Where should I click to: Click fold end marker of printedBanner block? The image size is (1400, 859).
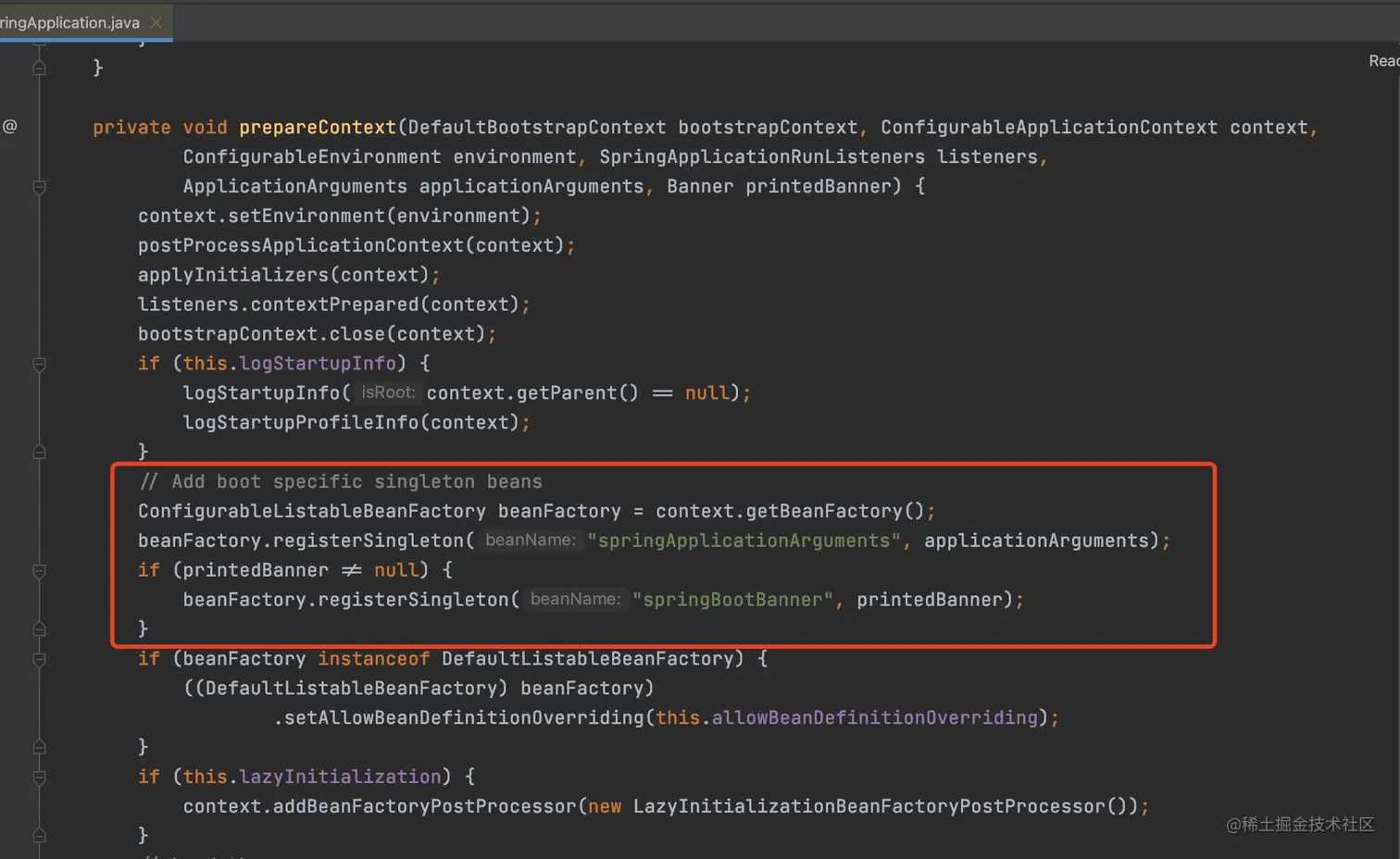[39, 629]
